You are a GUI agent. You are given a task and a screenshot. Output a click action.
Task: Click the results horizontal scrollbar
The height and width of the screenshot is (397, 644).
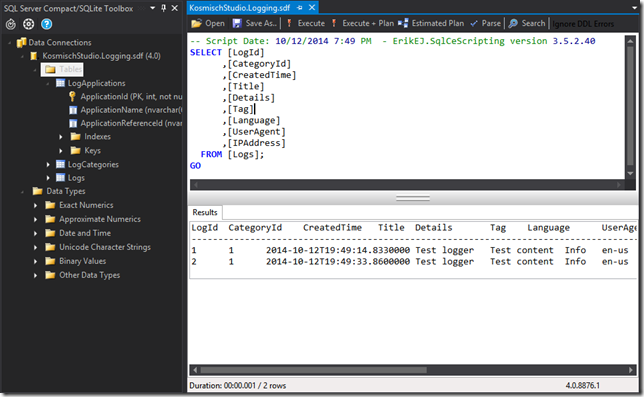[x=412, y=370]
